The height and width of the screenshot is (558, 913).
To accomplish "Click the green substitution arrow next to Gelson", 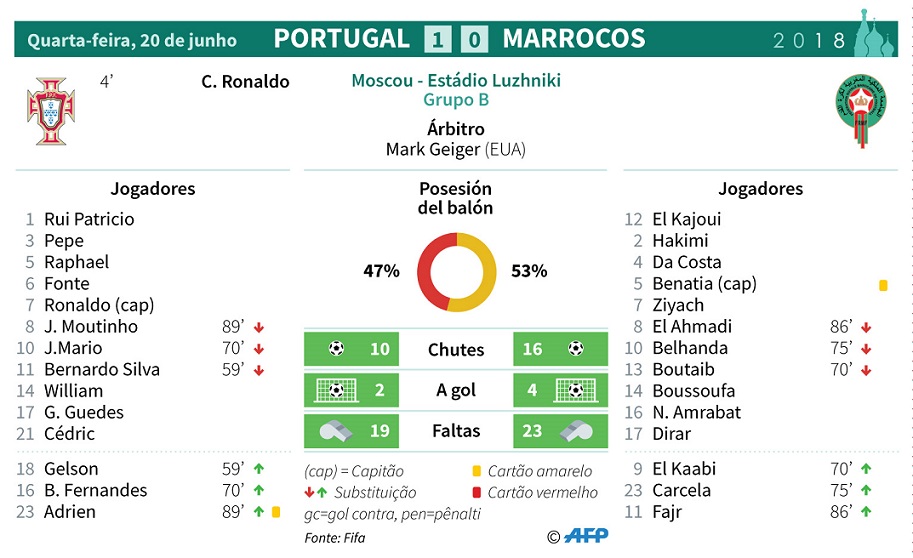I will pos(259,468).
